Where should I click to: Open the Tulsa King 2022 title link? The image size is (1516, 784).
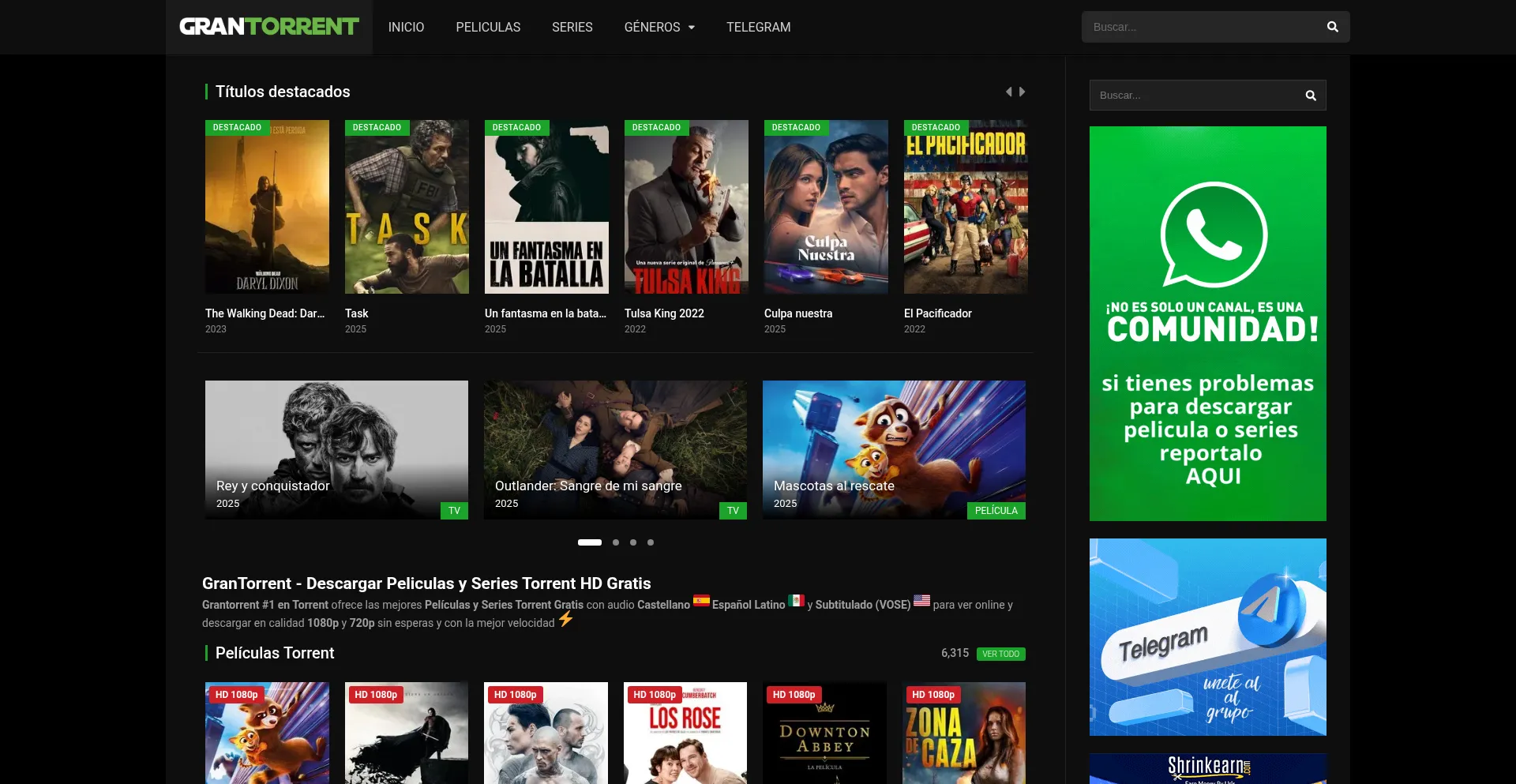click(x=664, y=313)
